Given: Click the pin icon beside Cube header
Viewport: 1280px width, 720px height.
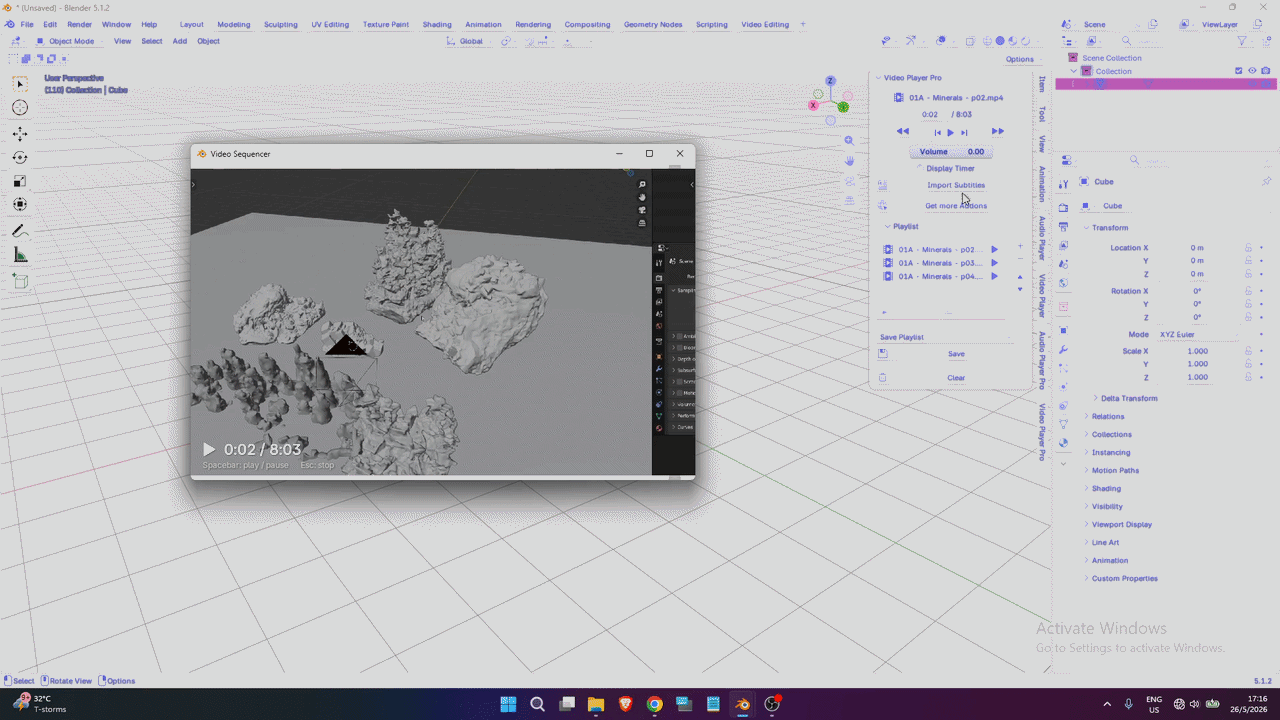Looking at the screenshot, I should (1266, 182).
